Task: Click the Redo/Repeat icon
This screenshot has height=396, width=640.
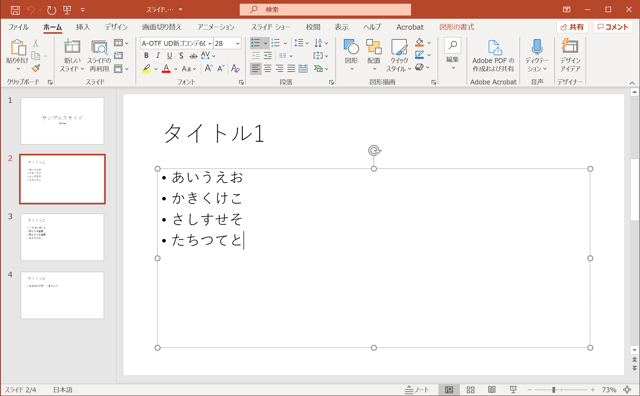Action: click(x=51, y=10)
